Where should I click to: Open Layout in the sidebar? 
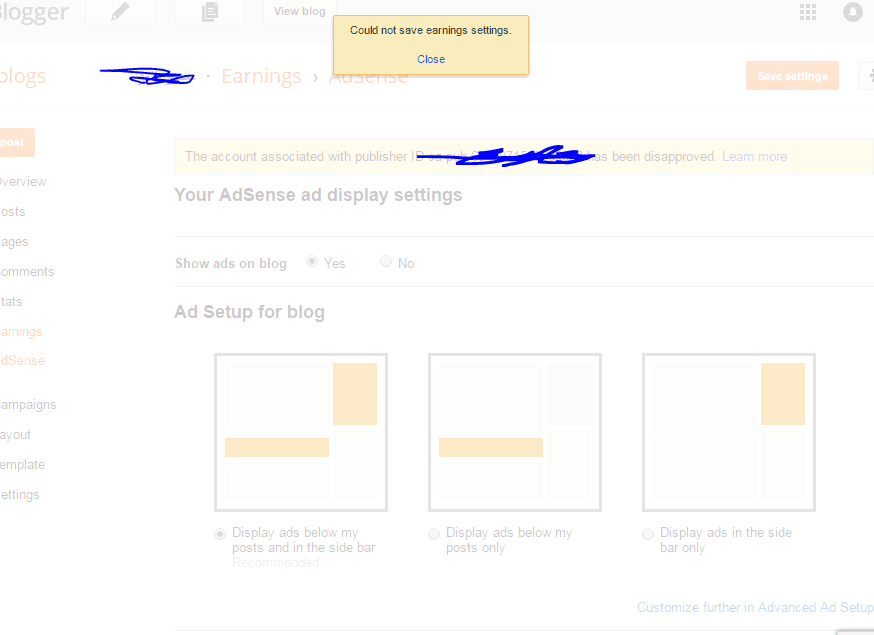click(x=15, y=435)
